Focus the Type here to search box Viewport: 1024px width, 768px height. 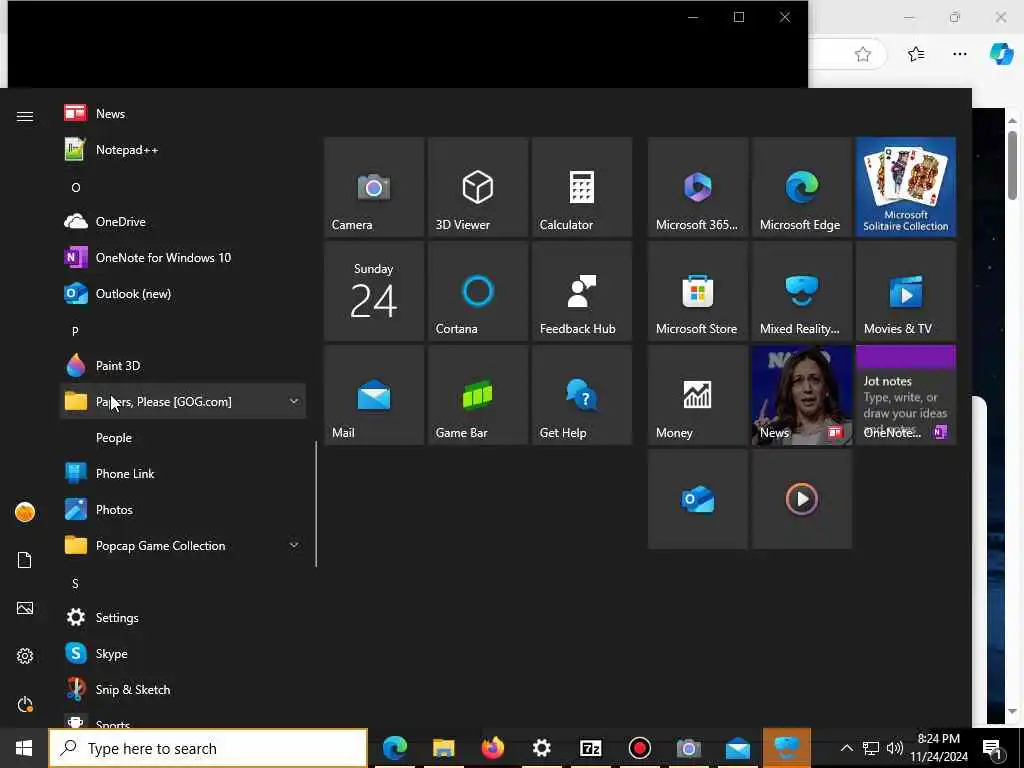click(208, 748)
